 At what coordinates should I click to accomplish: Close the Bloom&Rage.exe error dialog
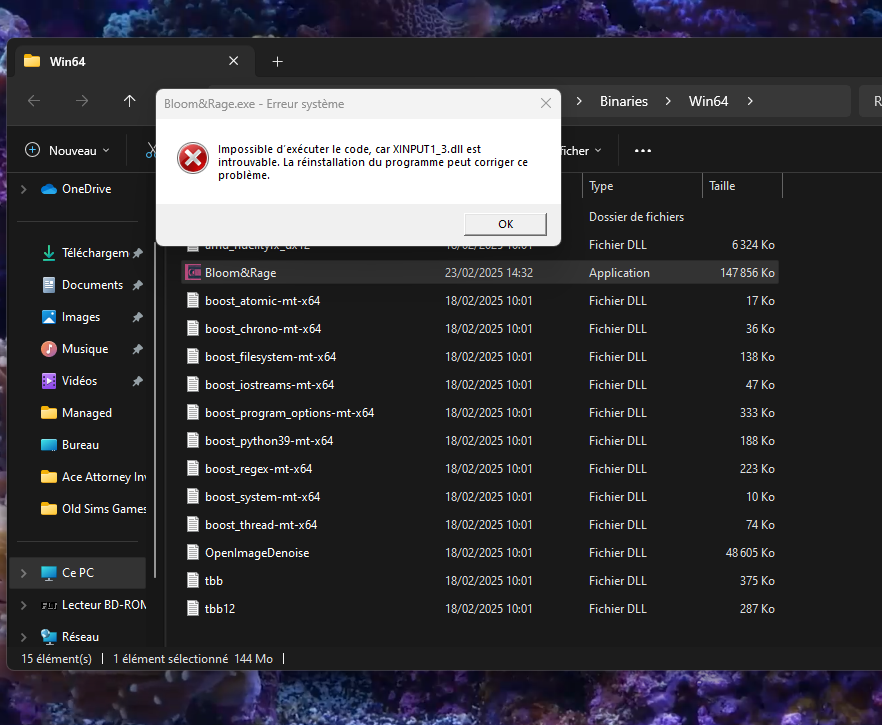[546, 103]
